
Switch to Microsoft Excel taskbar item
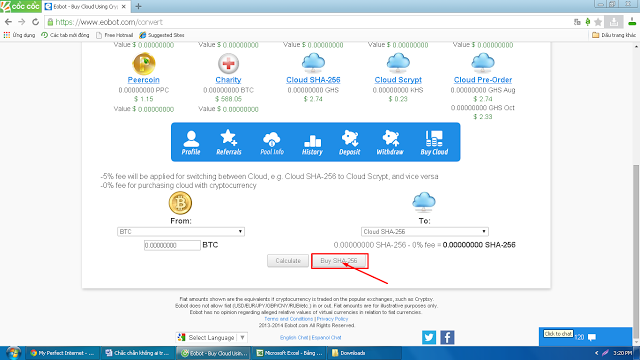coord(290,353)
